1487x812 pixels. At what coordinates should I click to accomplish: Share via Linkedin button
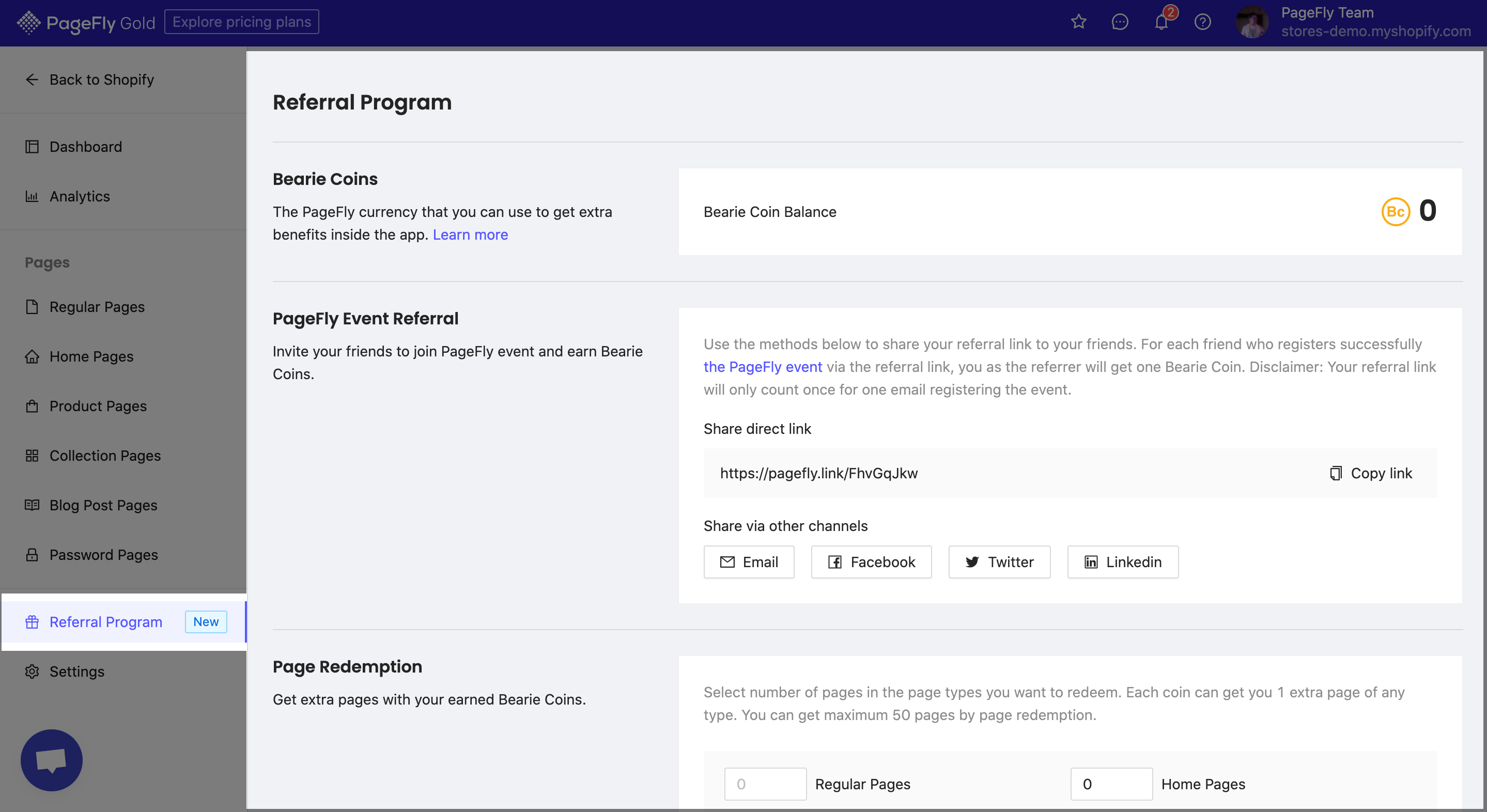1123,562
